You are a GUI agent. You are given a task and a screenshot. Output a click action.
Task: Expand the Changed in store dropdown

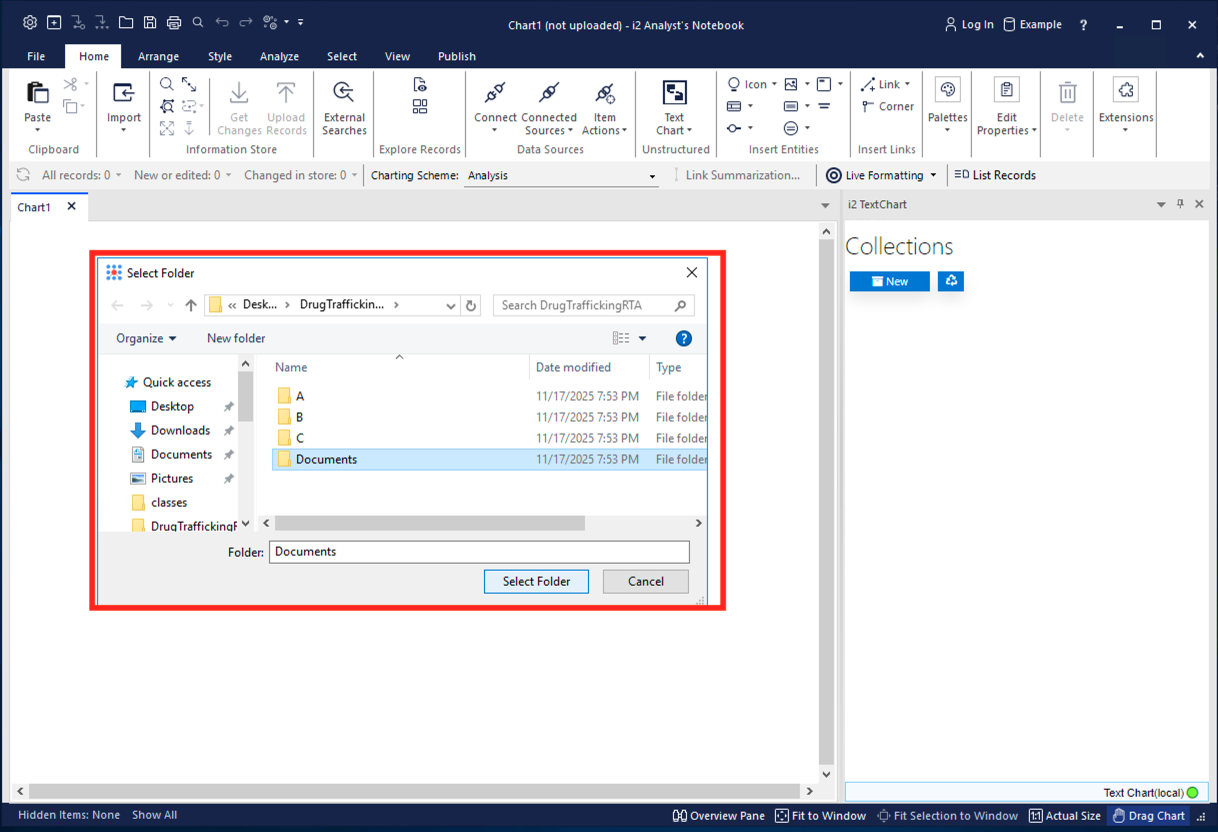(x=354, y=175)
